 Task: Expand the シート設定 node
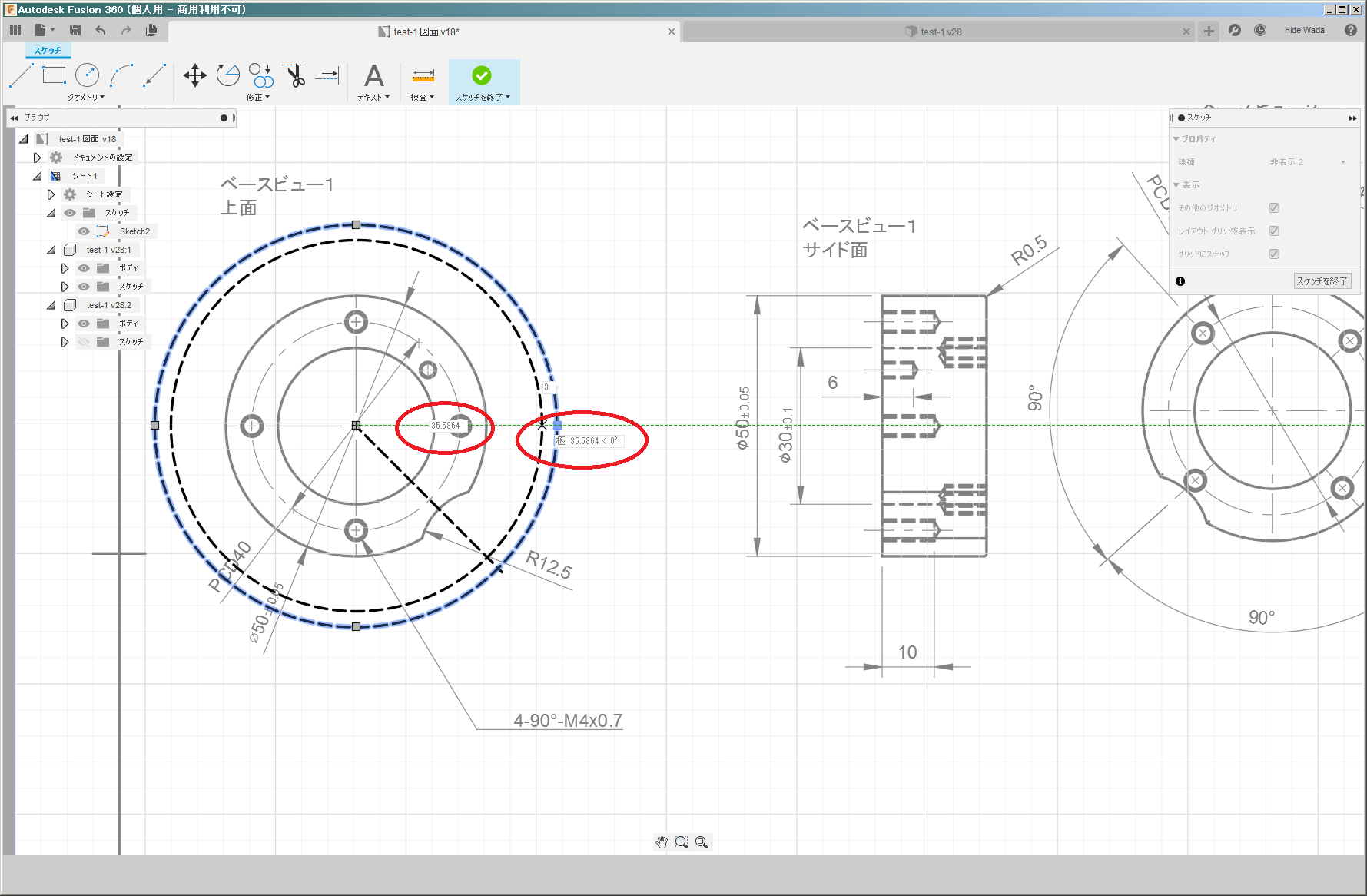[51, 194]
